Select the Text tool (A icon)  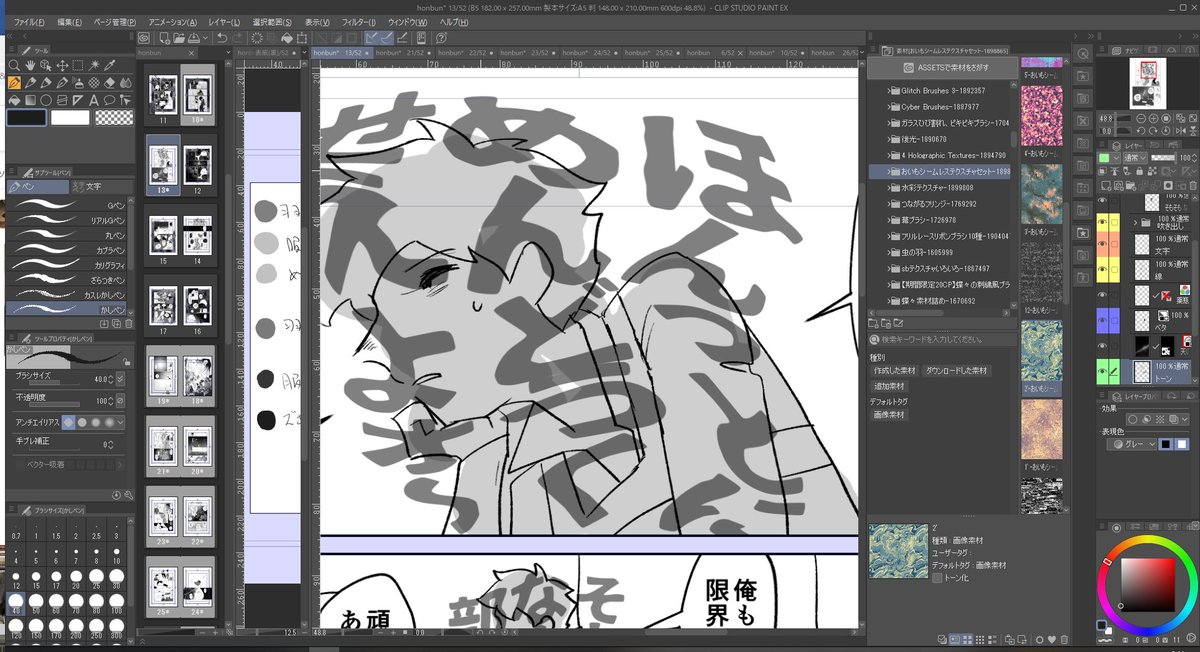[95, 99]
